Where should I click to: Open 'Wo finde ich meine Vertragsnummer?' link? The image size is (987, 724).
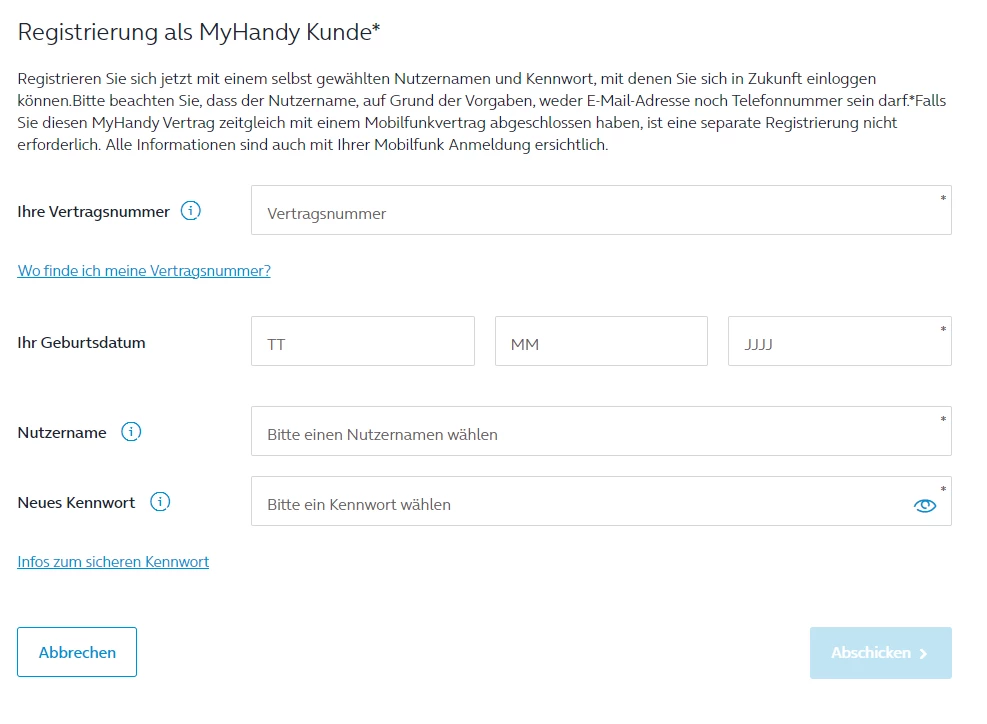click(144, 271)
